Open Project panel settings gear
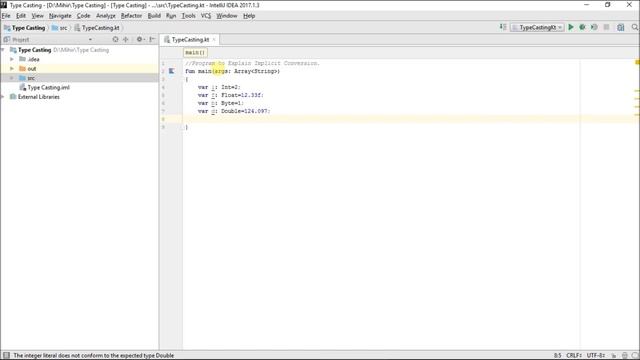Image resolution: width=640 pixels, height=360 pixels. [x=140, y=40]
